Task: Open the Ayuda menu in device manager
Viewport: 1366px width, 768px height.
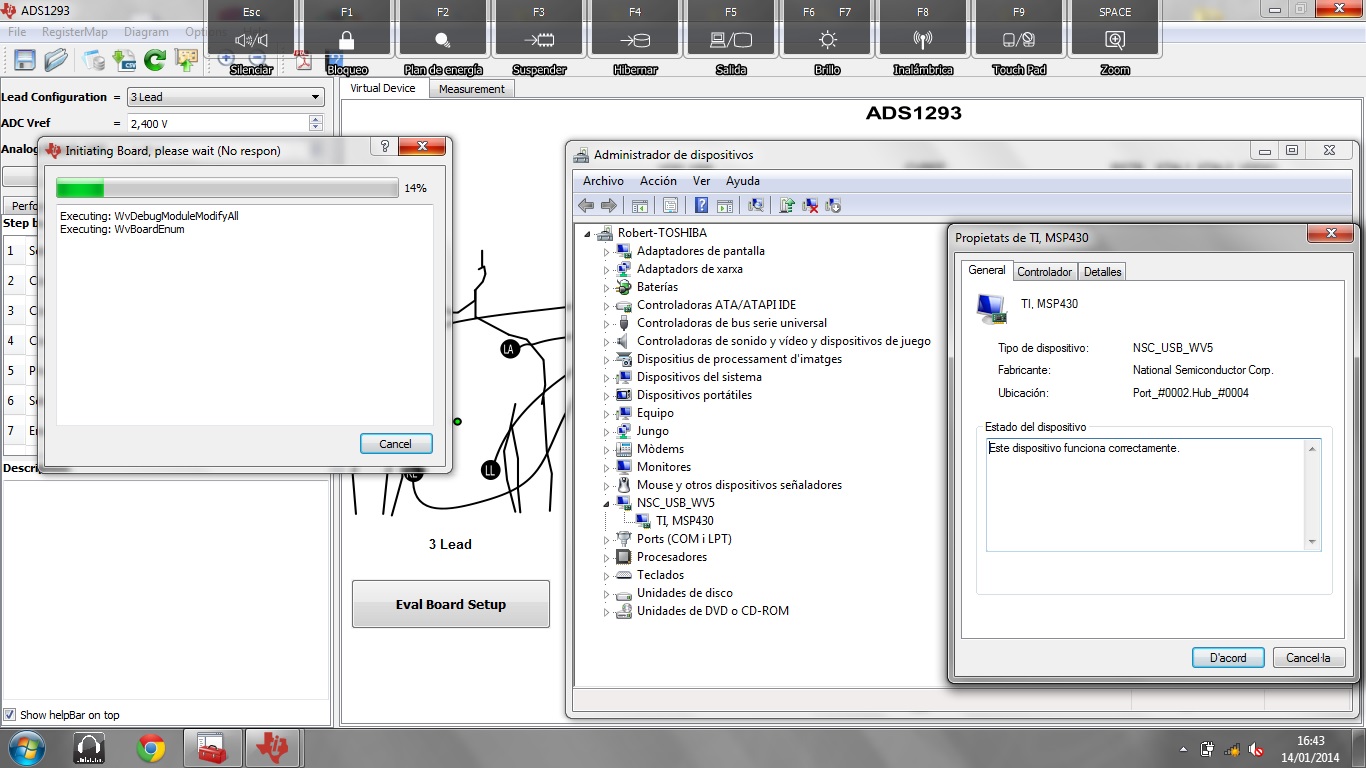Action: pyautogui.click(x=742, y=181)
